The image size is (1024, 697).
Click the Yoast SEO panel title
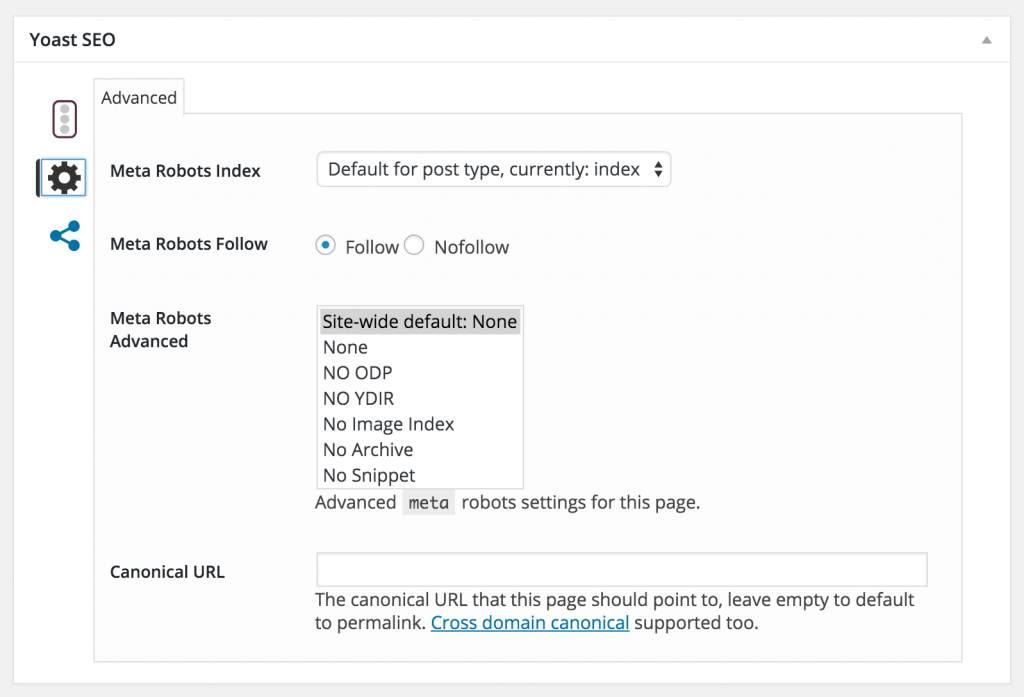click(72, 40)
